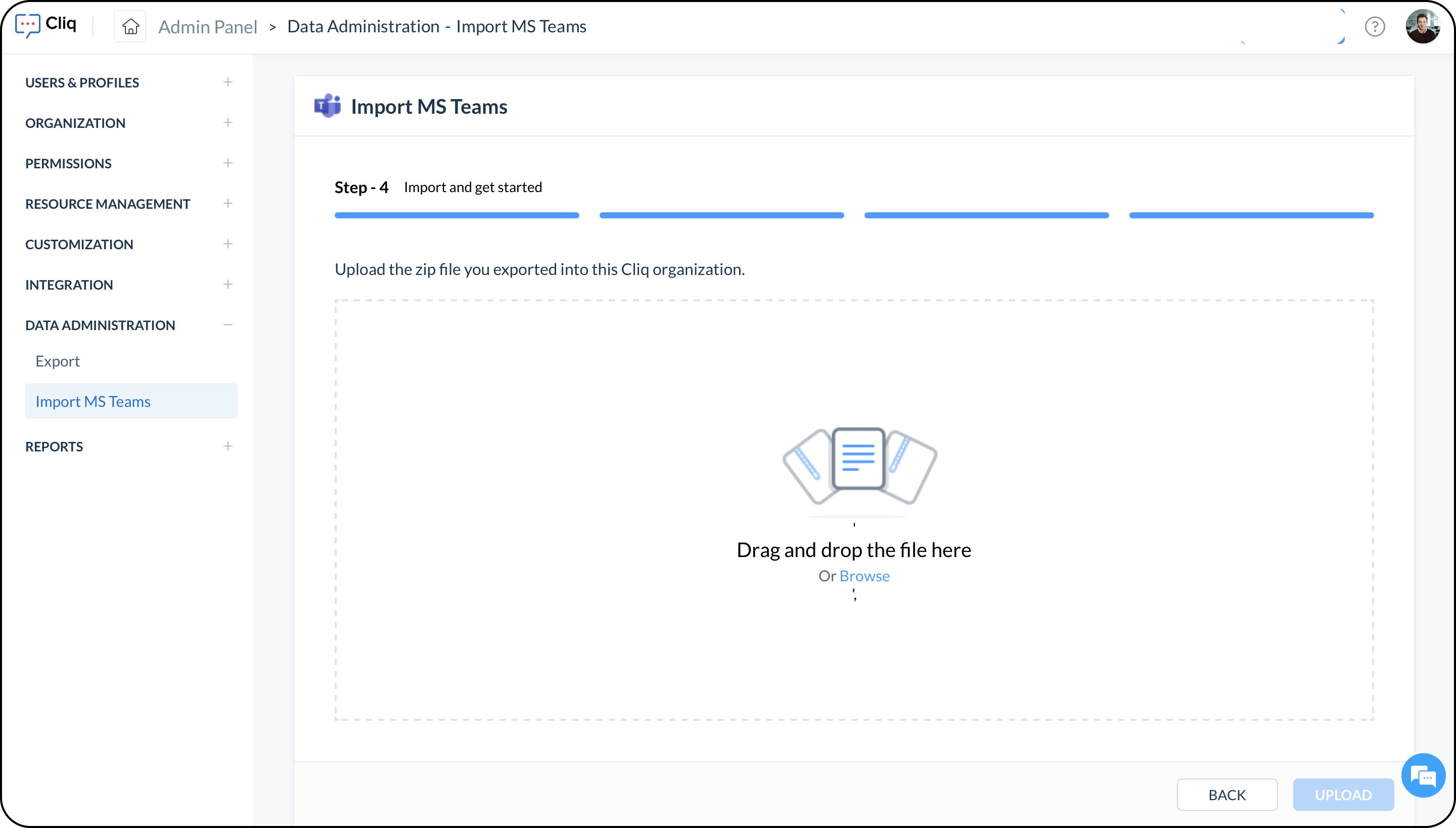Screen dimensions: 1456x828
Task: Expand Customization plus icon
Action: pyautogui.click(x=227, y=244)
